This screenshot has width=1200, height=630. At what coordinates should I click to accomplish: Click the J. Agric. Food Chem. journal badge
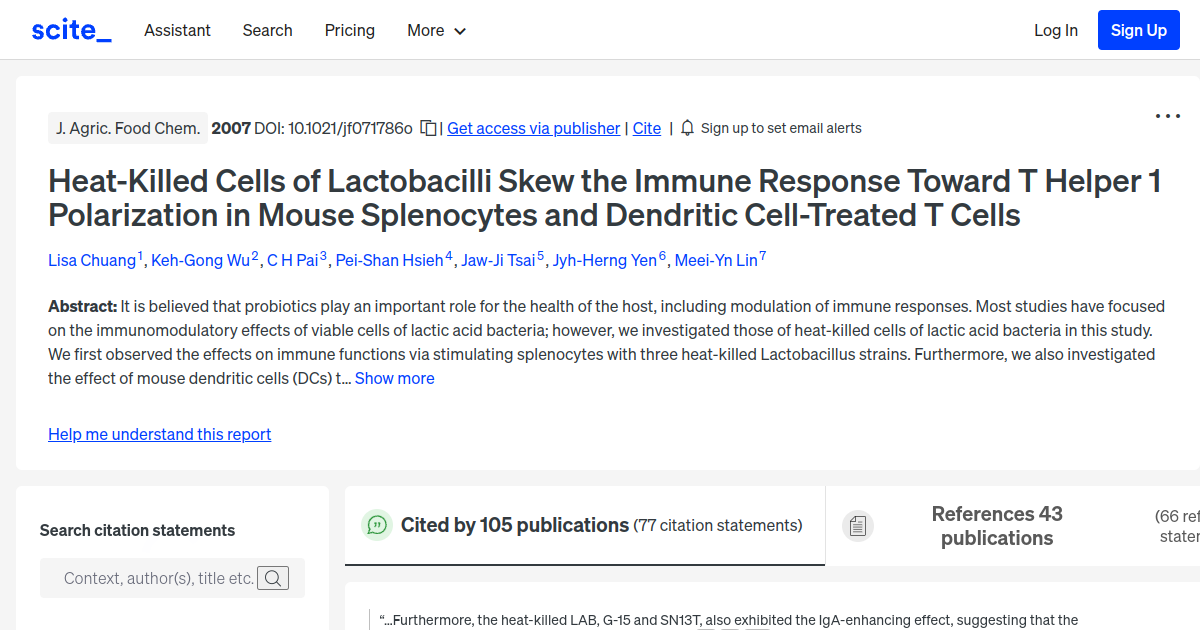(x=128, y=128)
